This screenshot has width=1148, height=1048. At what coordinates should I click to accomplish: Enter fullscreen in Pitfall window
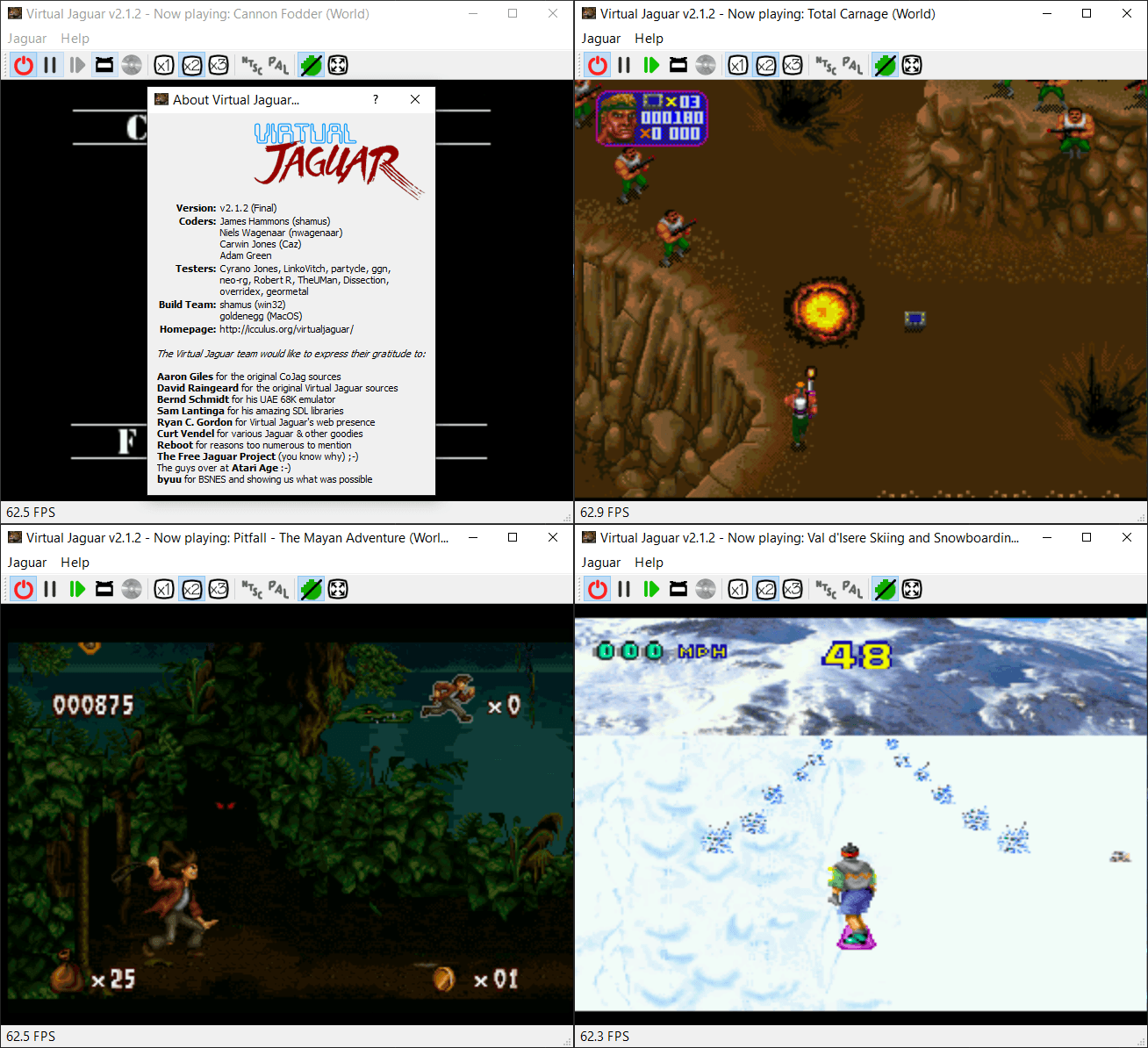(x=338, y=589)
